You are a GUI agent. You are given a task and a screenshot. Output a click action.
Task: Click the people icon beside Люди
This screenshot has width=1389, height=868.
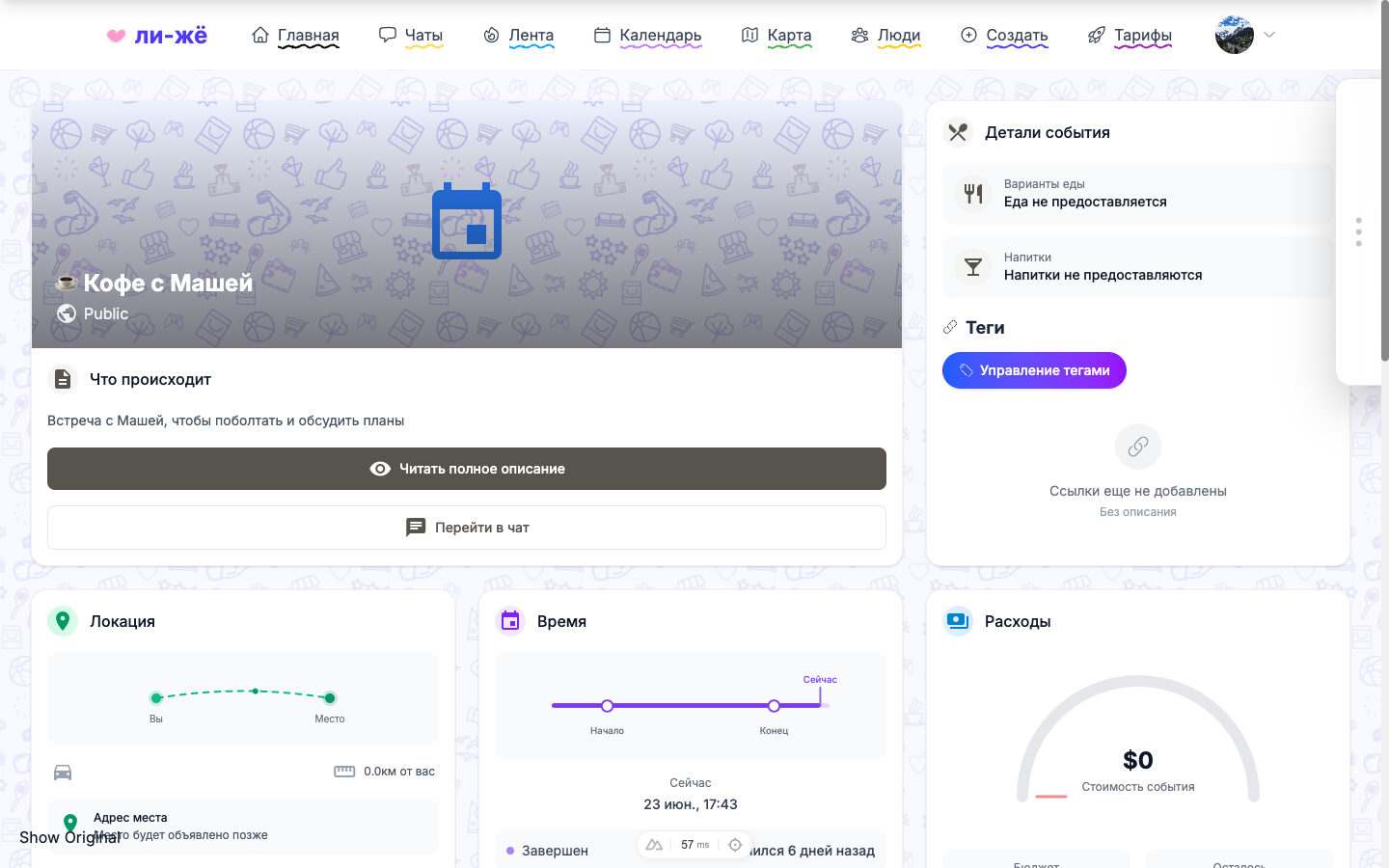(x=859, y=35)
